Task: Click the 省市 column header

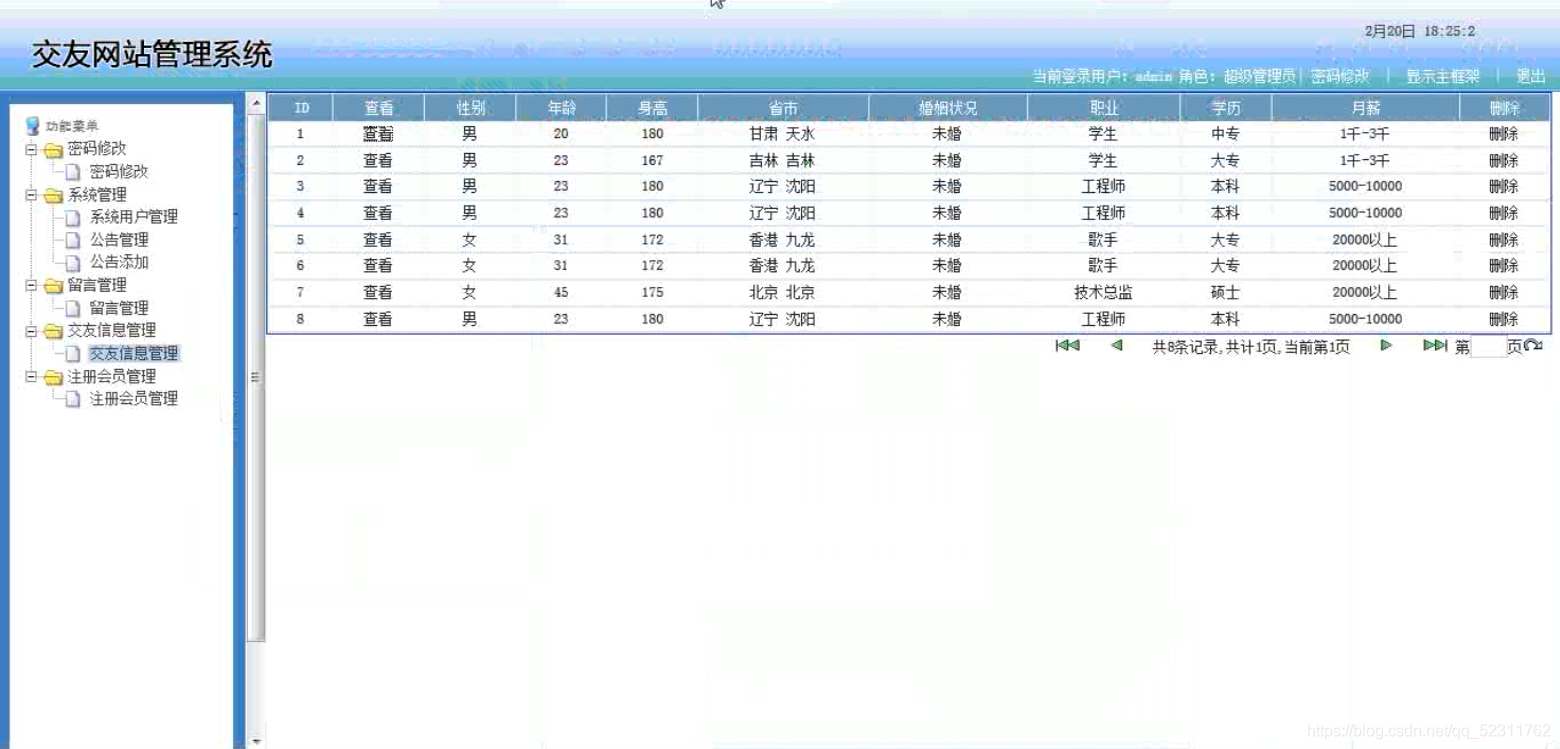Action: (783, 108)
